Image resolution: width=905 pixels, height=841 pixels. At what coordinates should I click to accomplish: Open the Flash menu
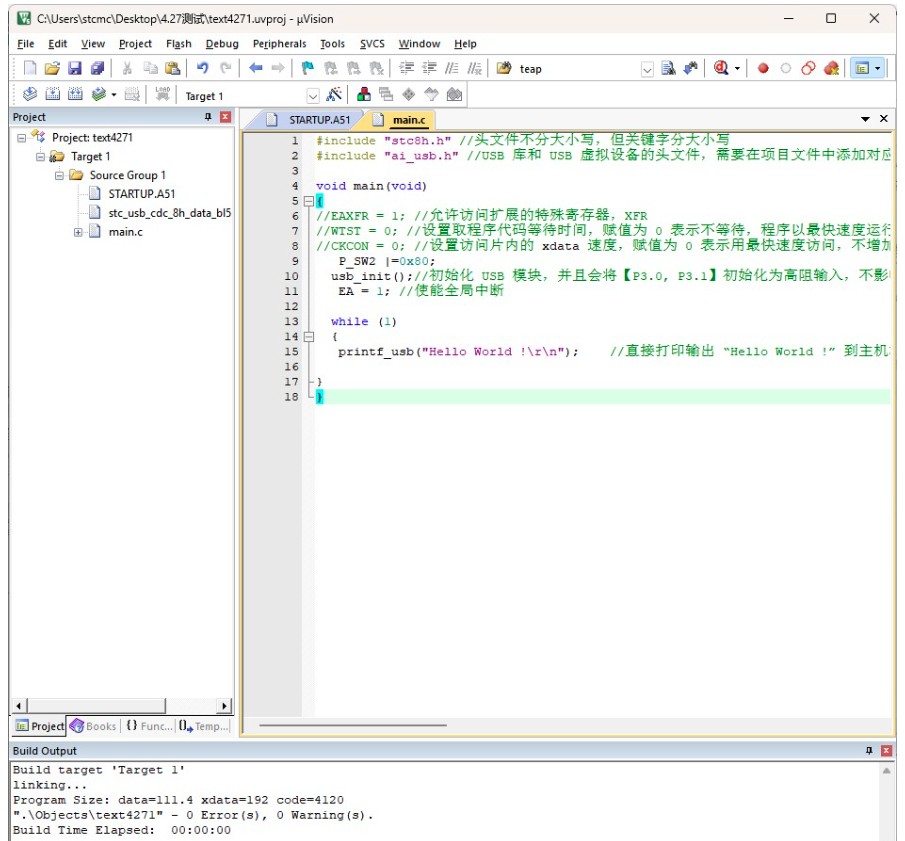(x=178, y=44)
